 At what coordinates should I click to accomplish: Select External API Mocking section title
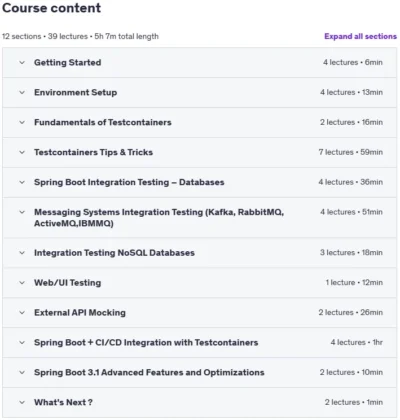pos(80,313)
